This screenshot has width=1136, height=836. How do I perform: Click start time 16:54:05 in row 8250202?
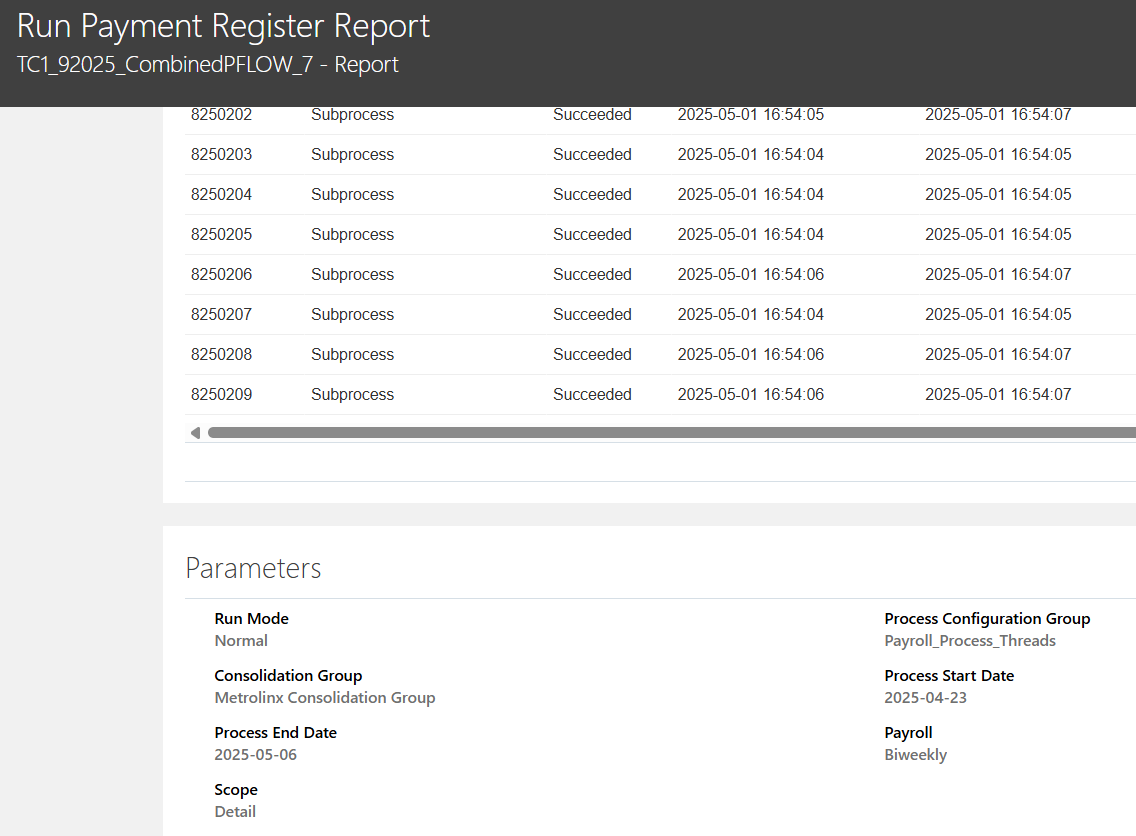(x=751, y=114)
